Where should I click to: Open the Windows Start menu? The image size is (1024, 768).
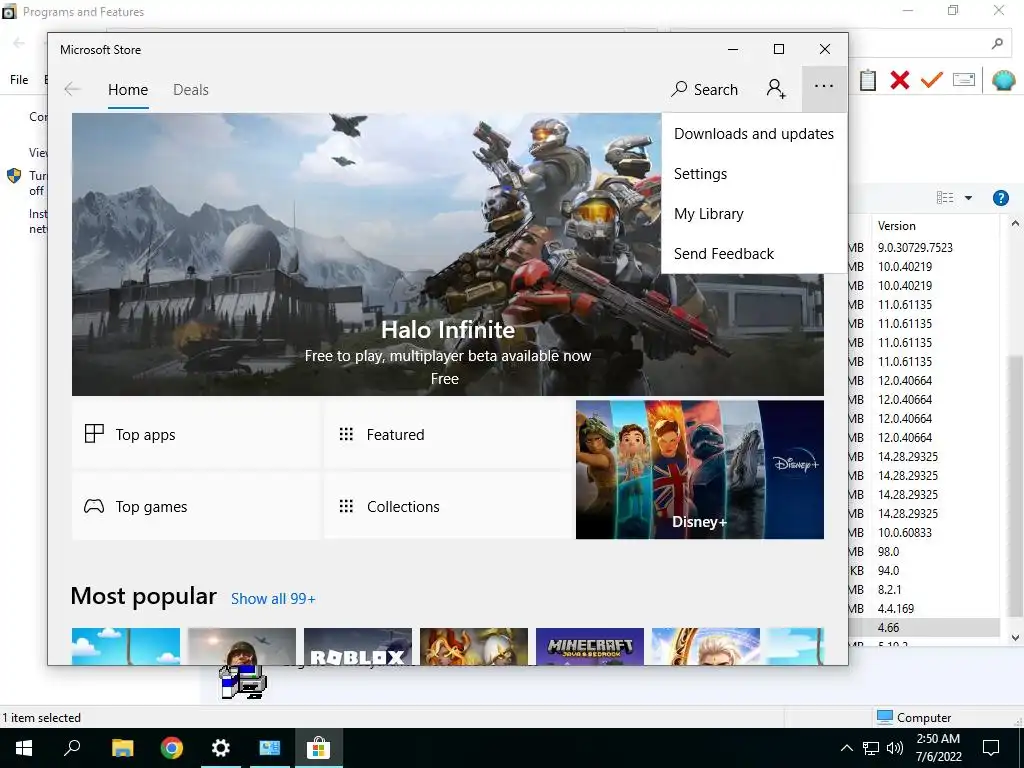pyautogui.click(x=24, y=748)
